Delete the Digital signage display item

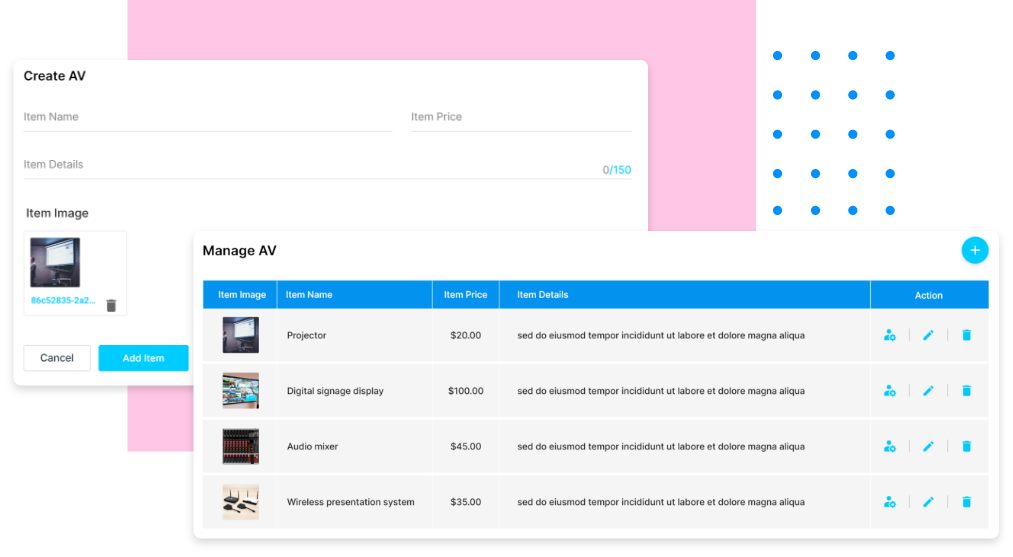[966, 391]
